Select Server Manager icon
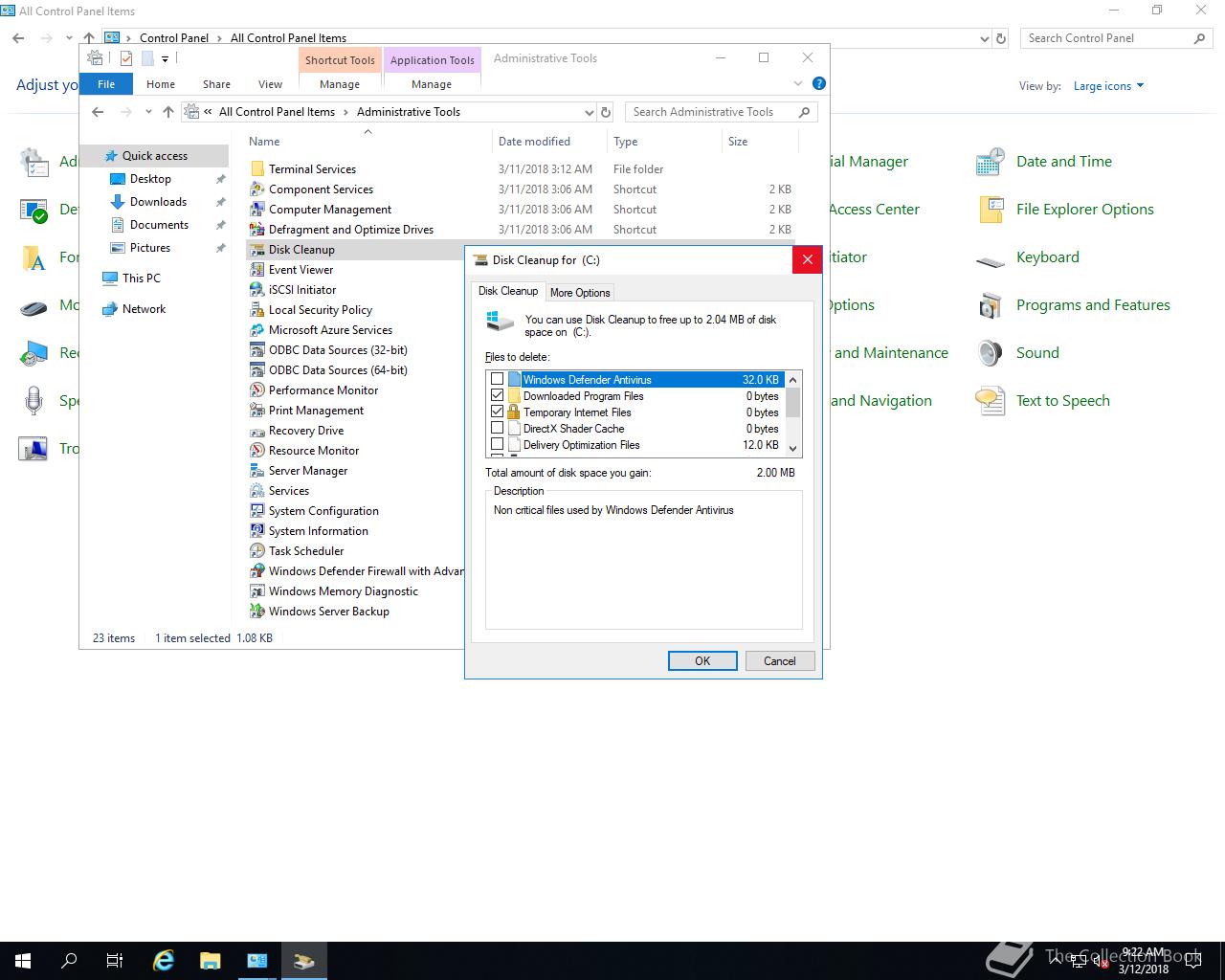 [256, 471]
